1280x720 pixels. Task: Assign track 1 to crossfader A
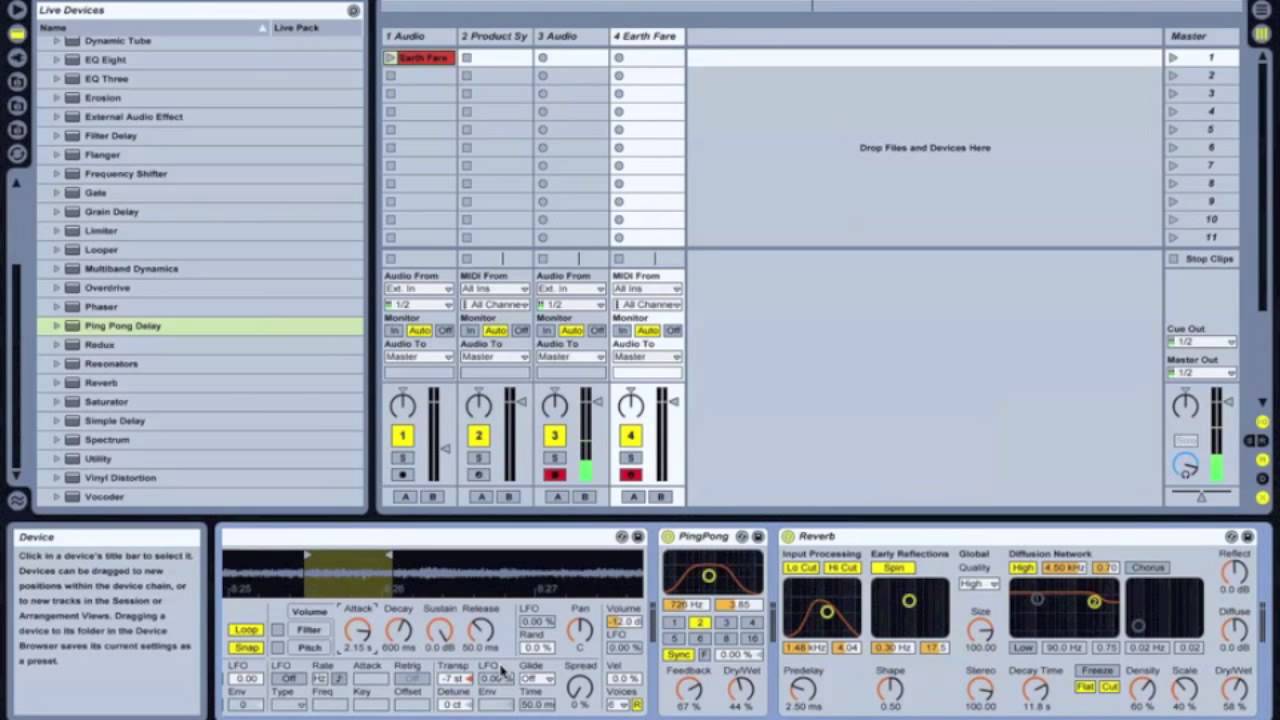pyautogui.click(x=405, y=497)
